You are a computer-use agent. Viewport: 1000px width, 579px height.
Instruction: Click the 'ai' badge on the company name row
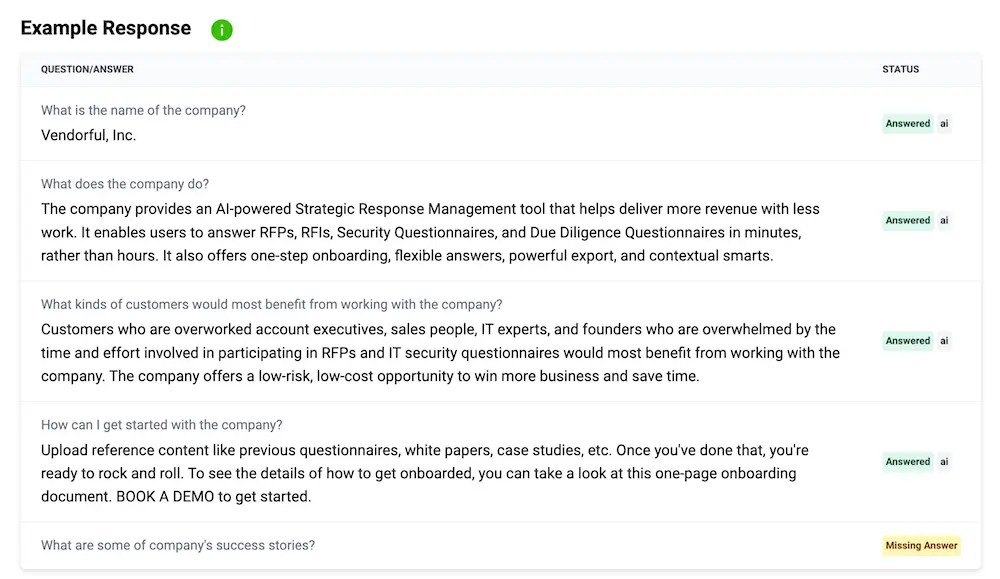coord(944,124)
